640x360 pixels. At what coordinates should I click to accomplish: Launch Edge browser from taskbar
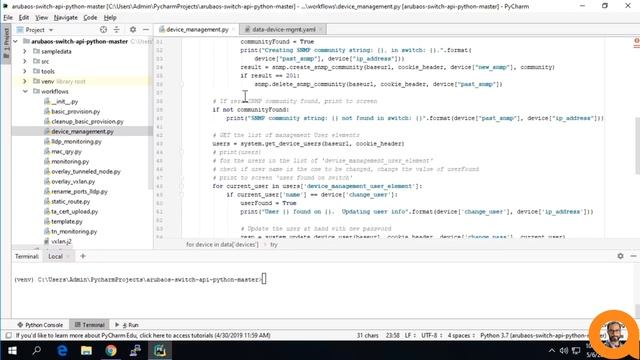tap(62, 351)
